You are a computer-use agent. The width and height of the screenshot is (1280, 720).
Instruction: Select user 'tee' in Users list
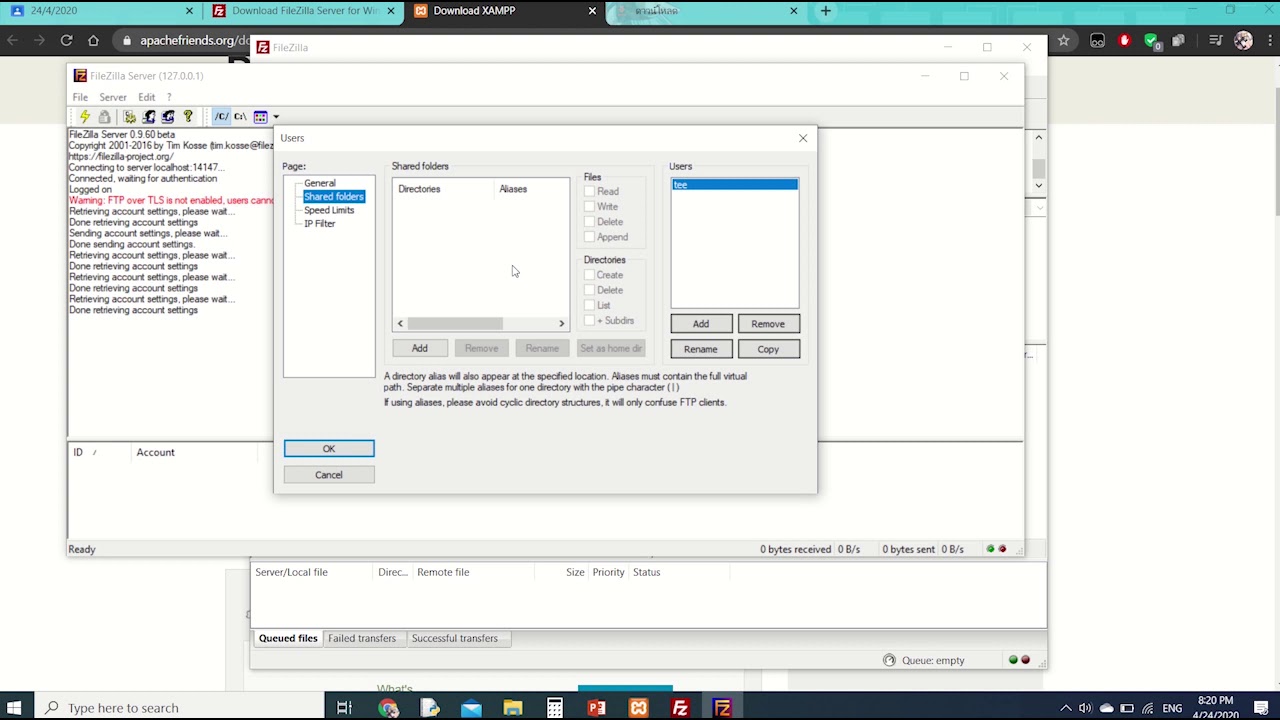(735, 185)
